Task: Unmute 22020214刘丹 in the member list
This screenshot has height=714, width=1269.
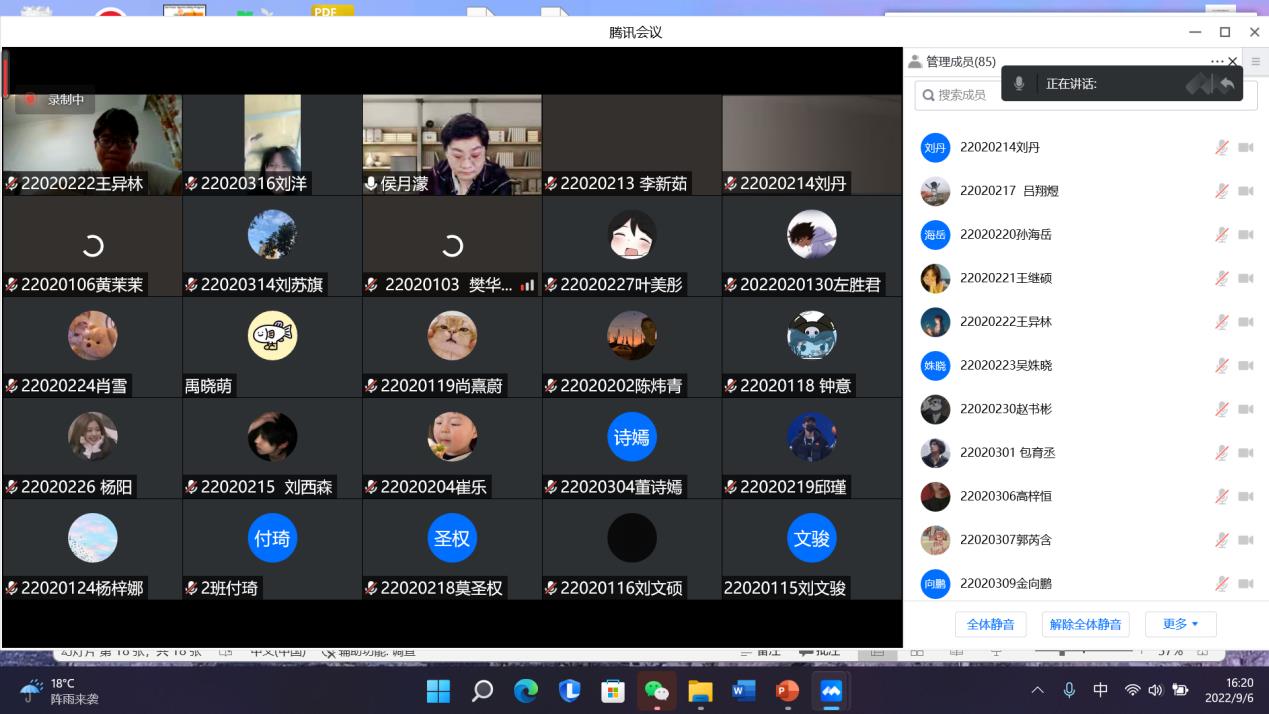Action: tap(1222, 147)
